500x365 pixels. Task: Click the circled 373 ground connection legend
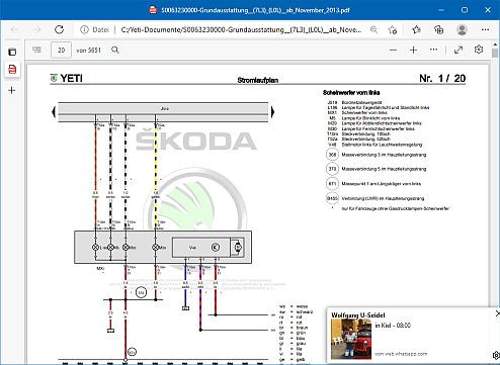pos(332,169)
